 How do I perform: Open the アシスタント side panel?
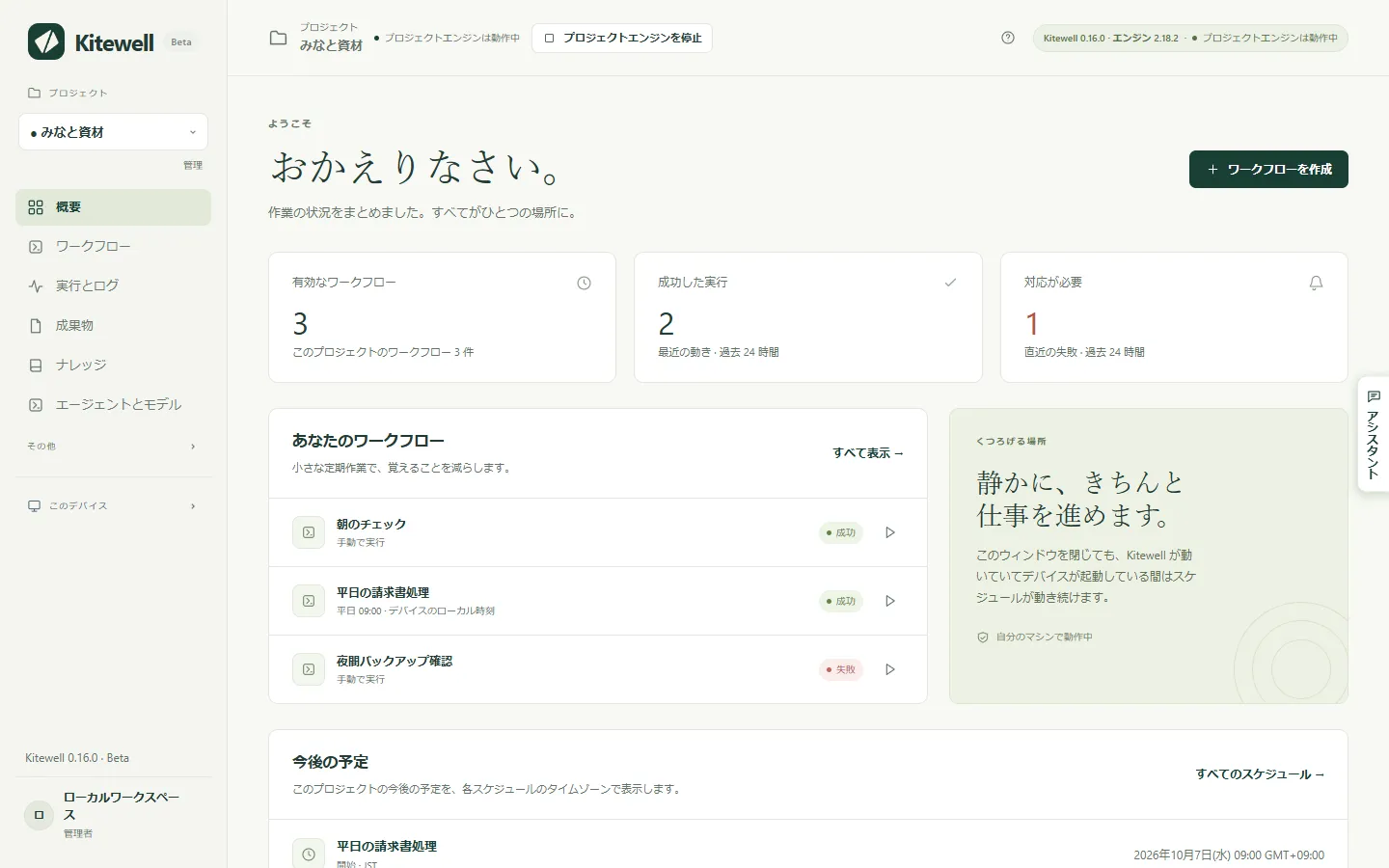pyautogui.click(x=1374, y=434)
